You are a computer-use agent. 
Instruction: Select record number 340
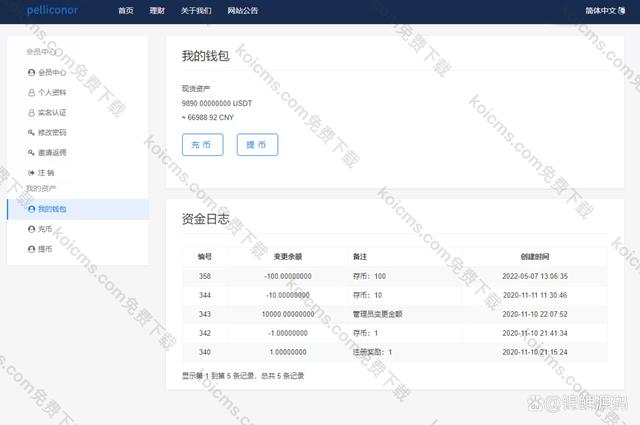point(205,352)
